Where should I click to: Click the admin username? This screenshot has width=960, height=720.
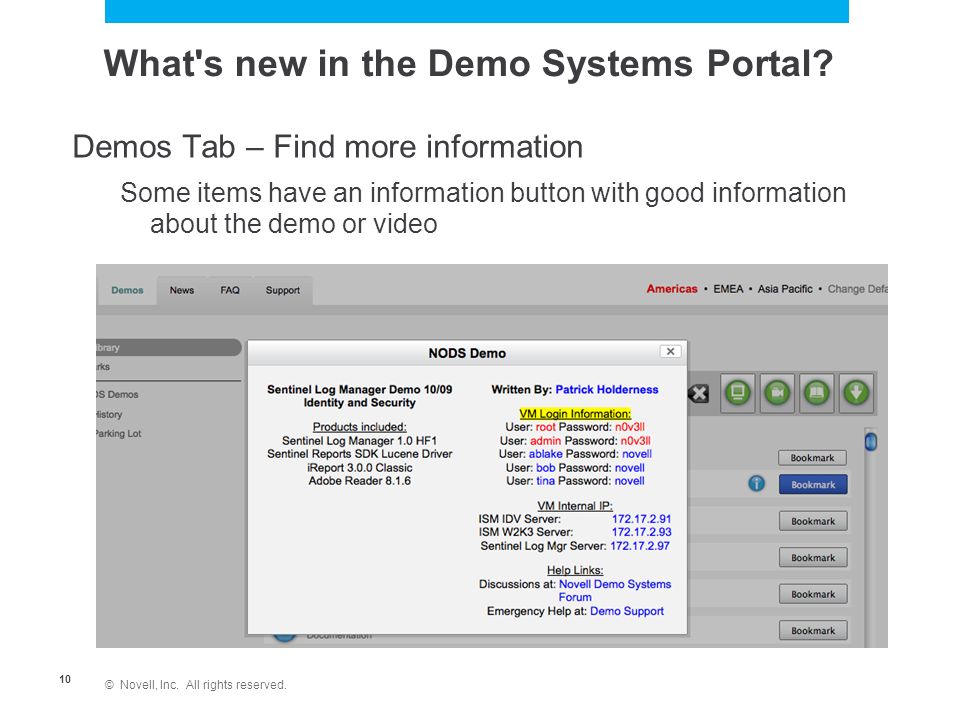point(546,441)
